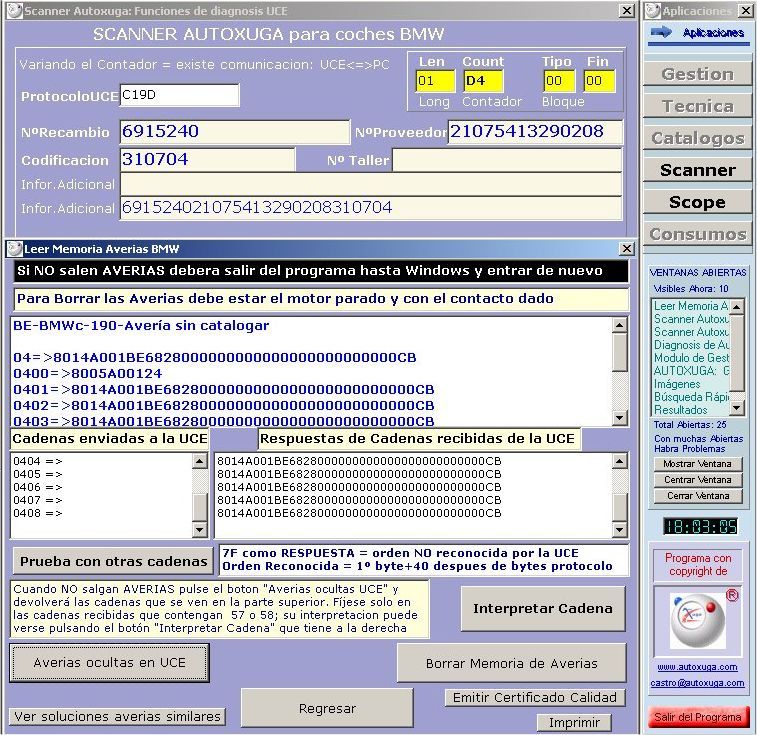
Task: Open the Catalogos section
Action: click(x=697, y=138)
